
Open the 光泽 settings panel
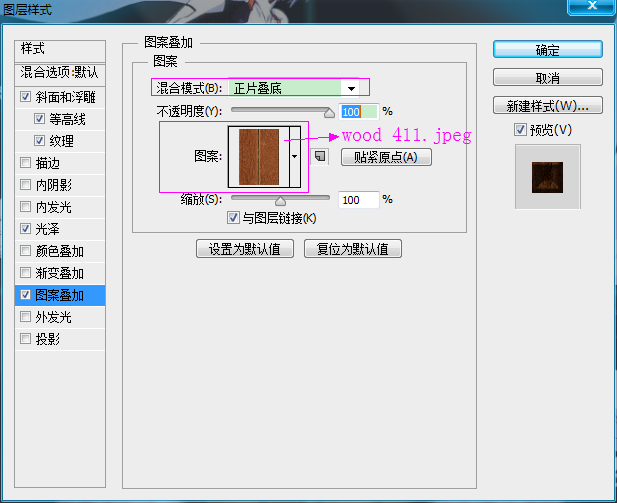tap(48, 229)
